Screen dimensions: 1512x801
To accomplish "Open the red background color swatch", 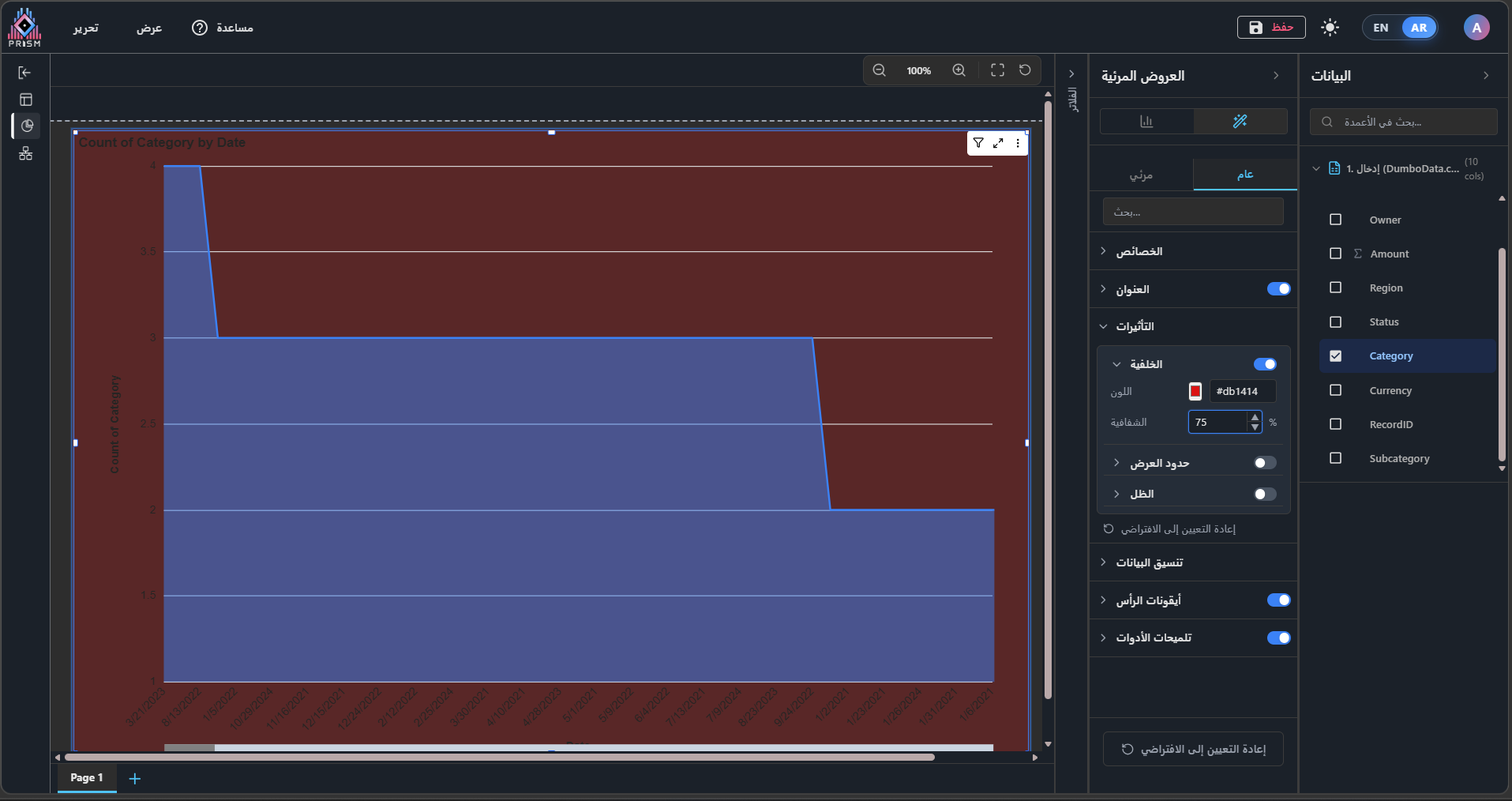I will click(x=1195, y=391).
